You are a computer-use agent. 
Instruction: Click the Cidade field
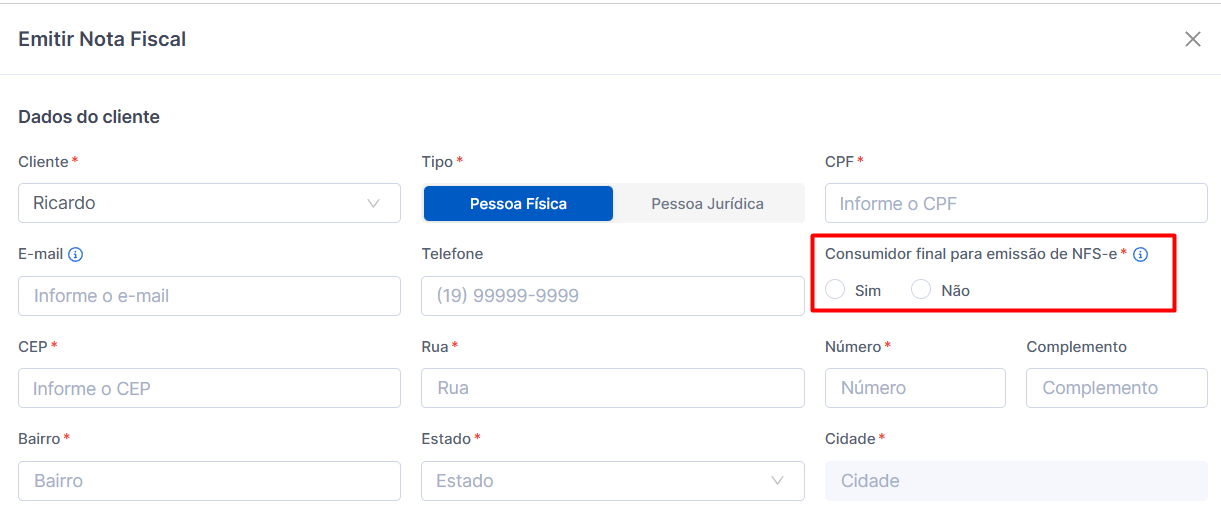(1016, 481)
